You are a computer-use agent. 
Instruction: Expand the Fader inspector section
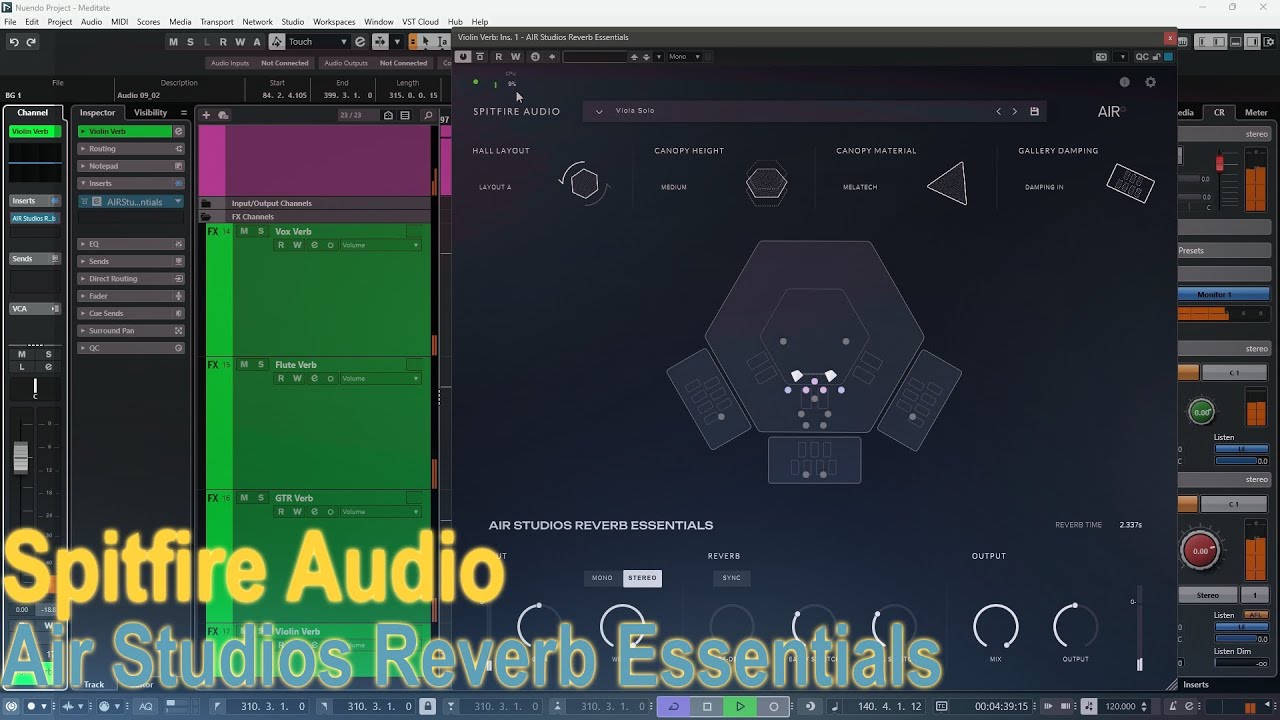(x=131, y=296)
